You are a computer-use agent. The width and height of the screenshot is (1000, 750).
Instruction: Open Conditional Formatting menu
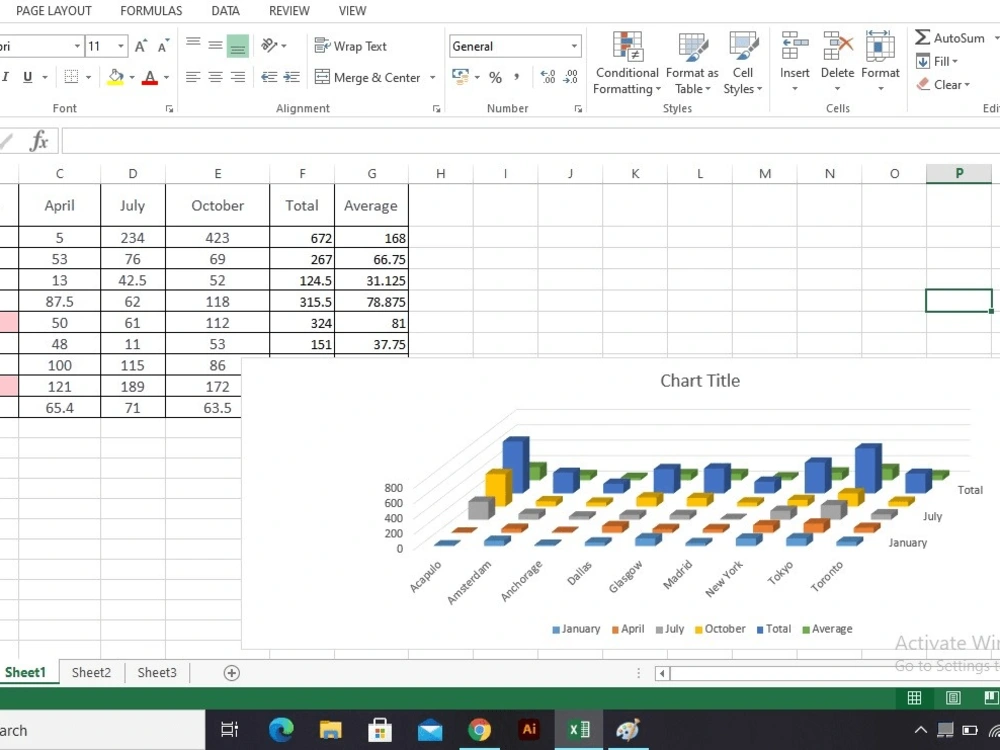coord(627,63)
